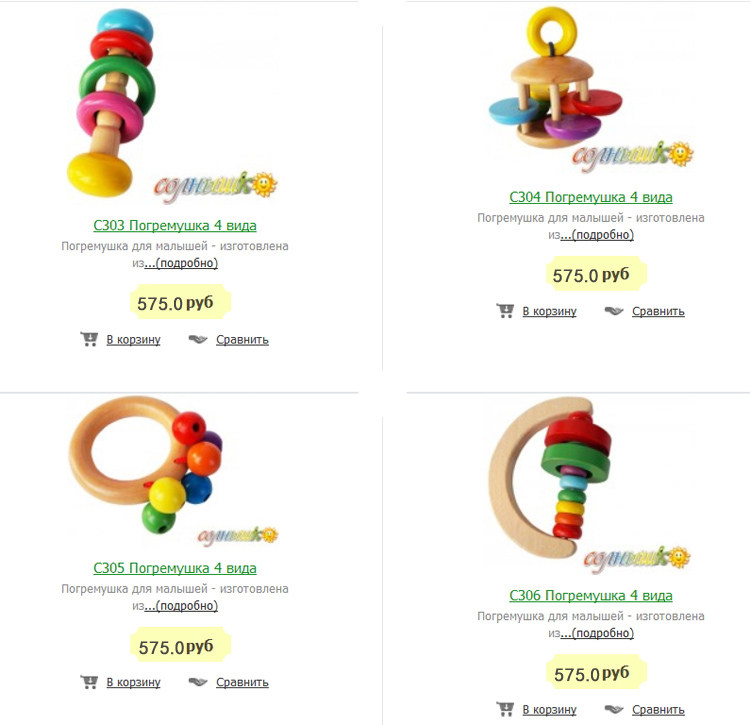This screenshot has height=725, width=750.
Task: Open the C303 Погремушка 4 вида product link
Action: click(x=175, y=225)
